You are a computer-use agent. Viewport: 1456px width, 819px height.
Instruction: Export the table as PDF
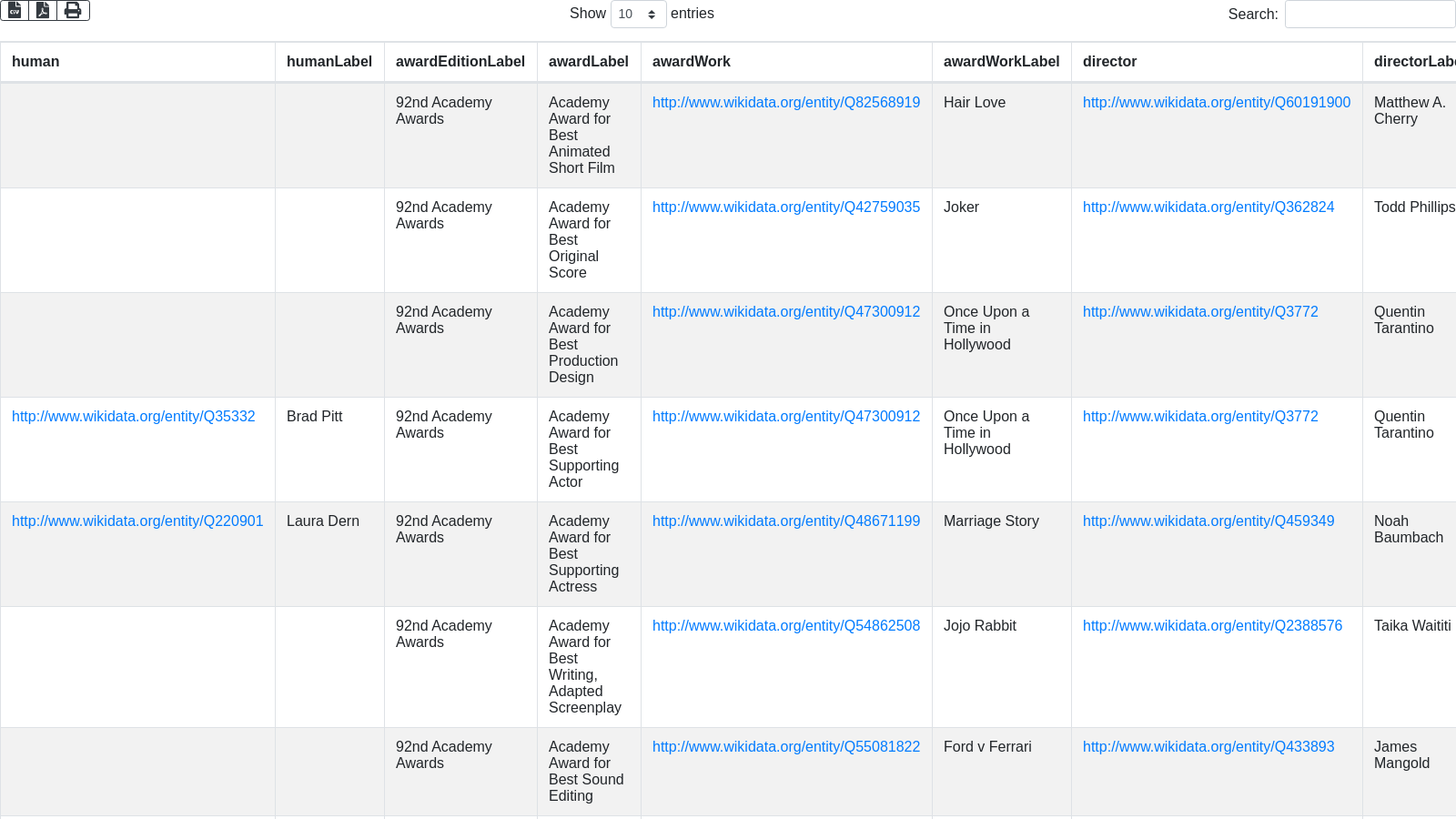pyautogui.click(x=43, y=10)
